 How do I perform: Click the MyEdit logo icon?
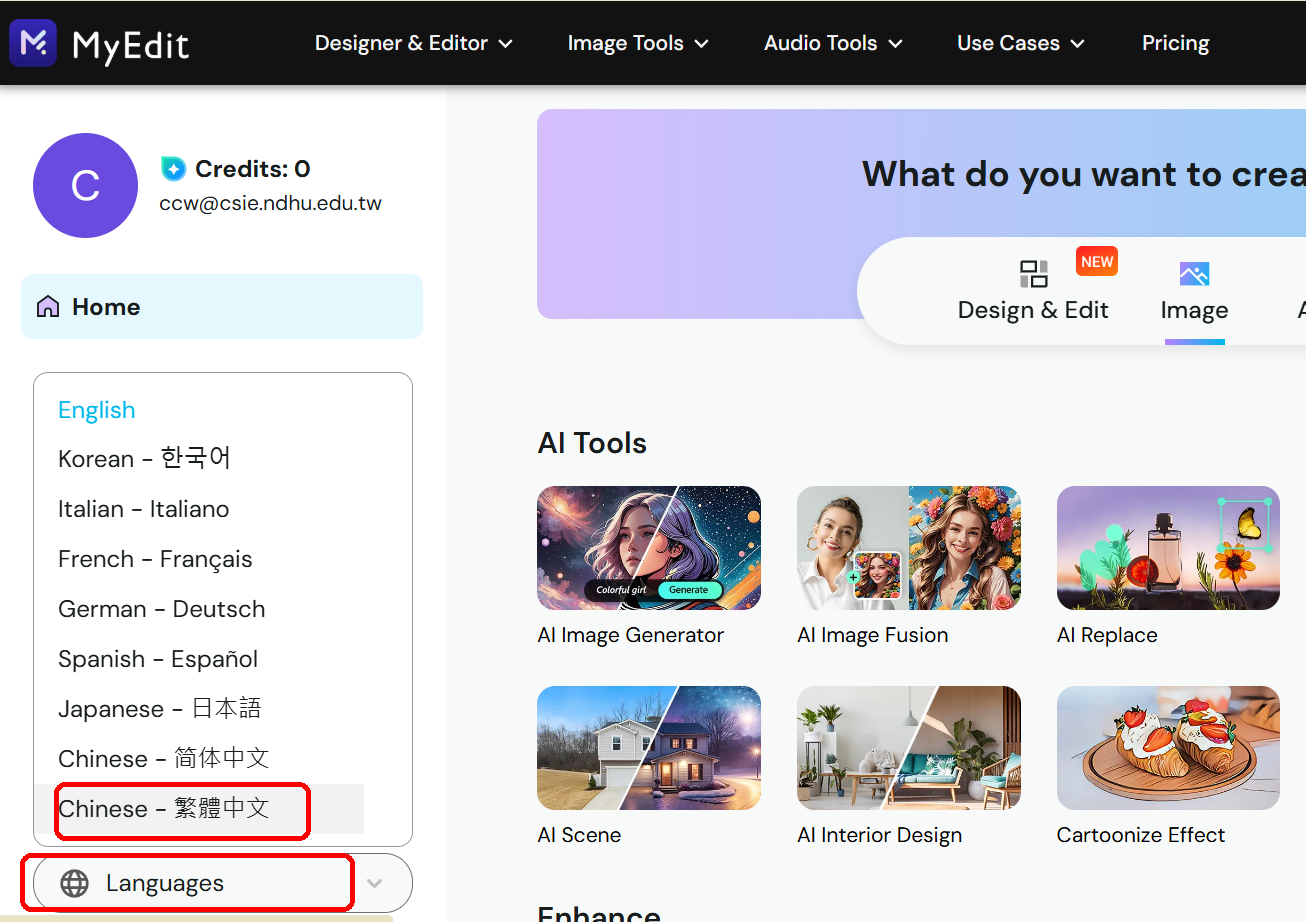33,43
